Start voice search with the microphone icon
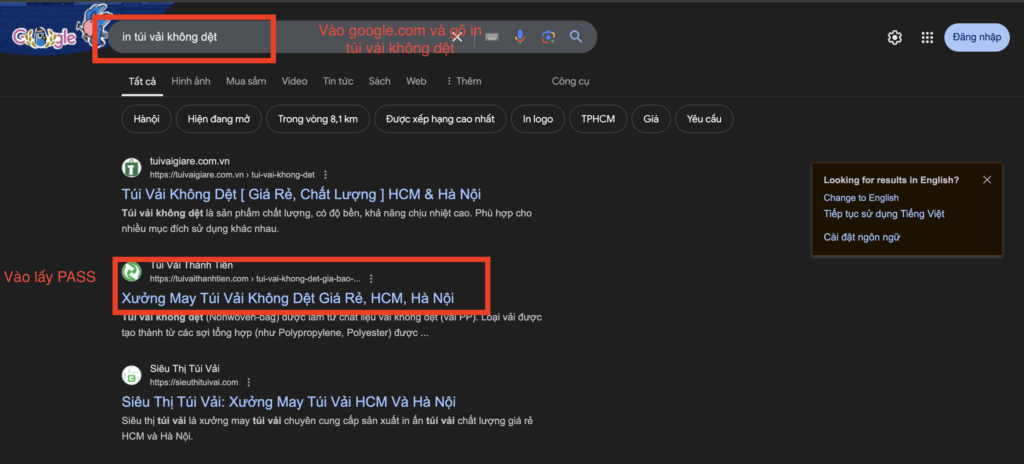Image resolution: width=1024 pixels, height=464 pixels. [520, 37]
